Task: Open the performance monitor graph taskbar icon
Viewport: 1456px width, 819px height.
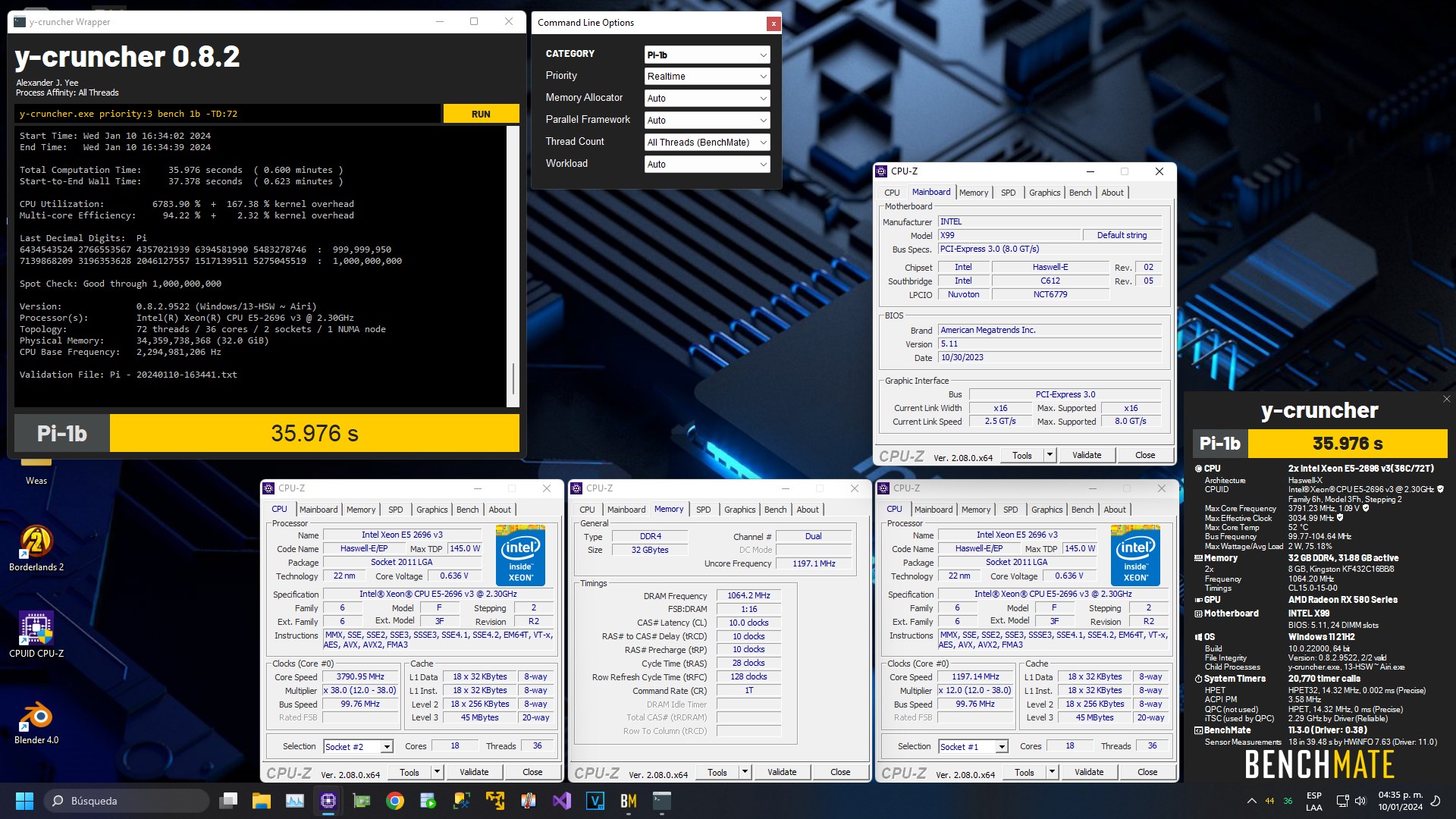Action: pyautogui.click(x=295, y=801)
